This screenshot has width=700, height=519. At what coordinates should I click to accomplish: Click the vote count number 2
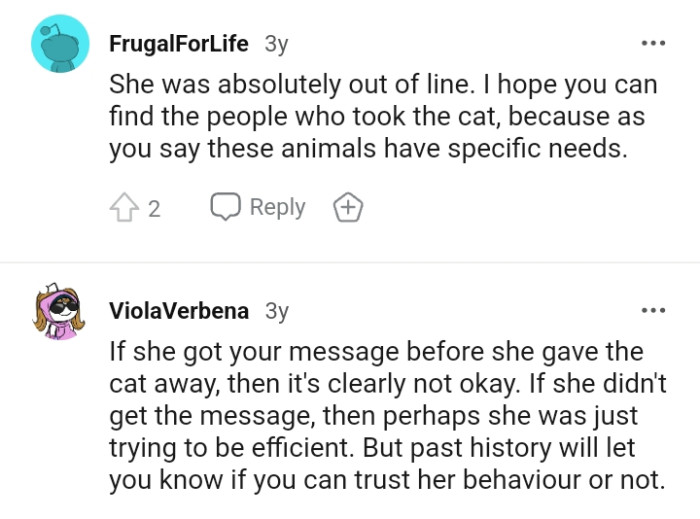coord(154,209)
